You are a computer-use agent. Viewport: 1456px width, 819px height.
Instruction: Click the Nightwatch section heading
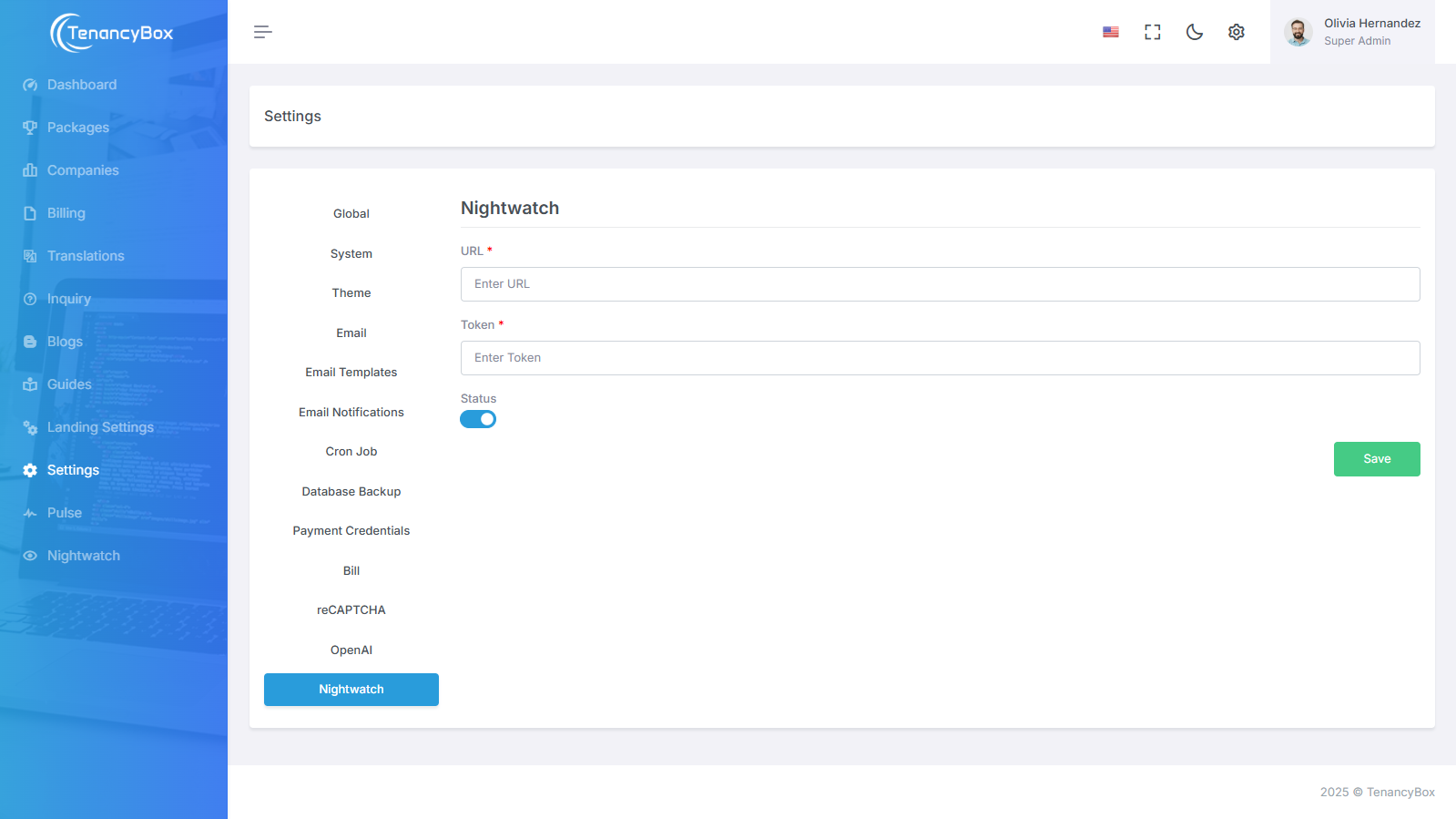click(510, 208)
